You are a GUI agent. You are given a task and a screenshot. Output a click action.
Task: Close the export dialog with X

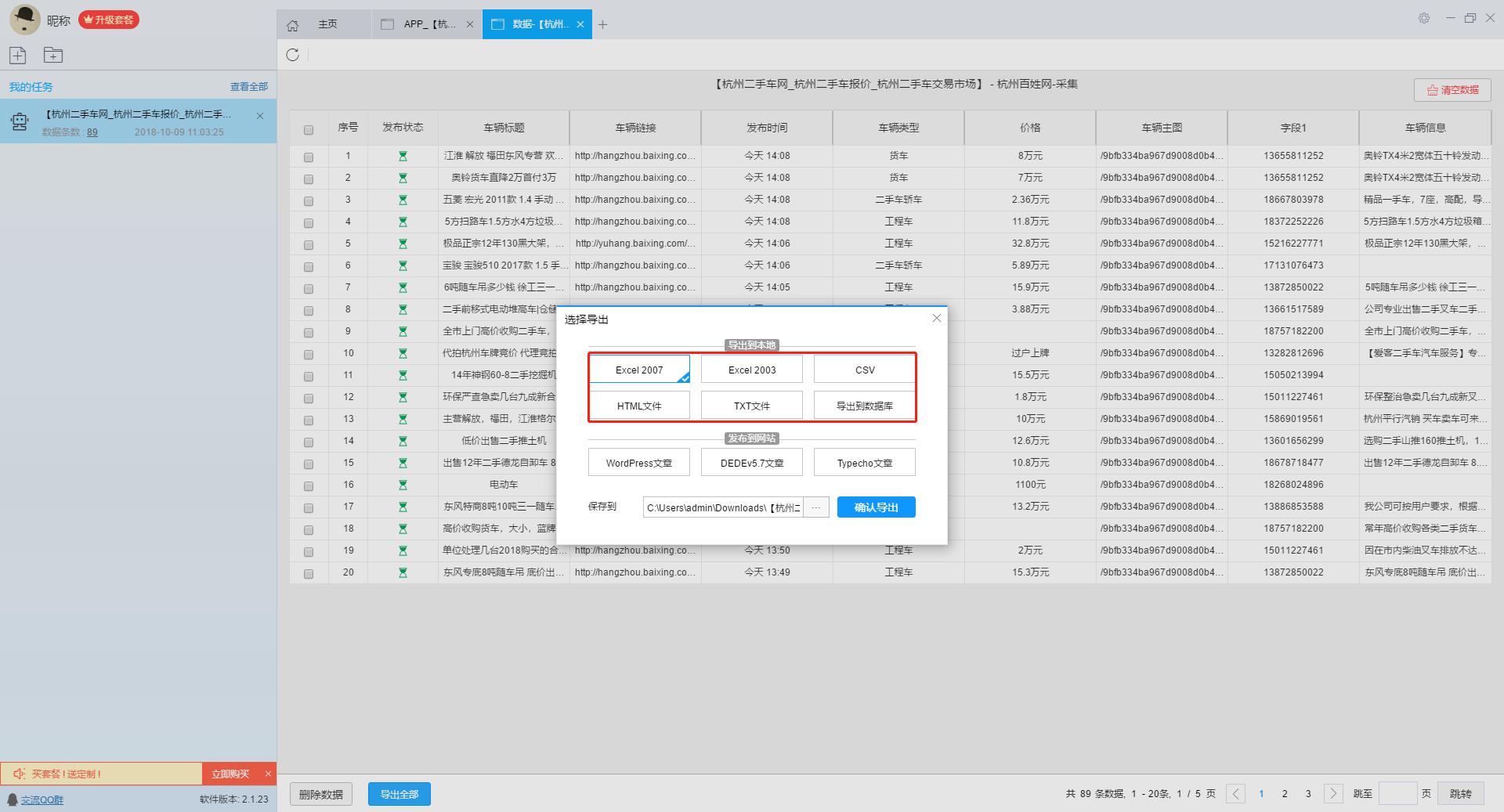[936, 318]
